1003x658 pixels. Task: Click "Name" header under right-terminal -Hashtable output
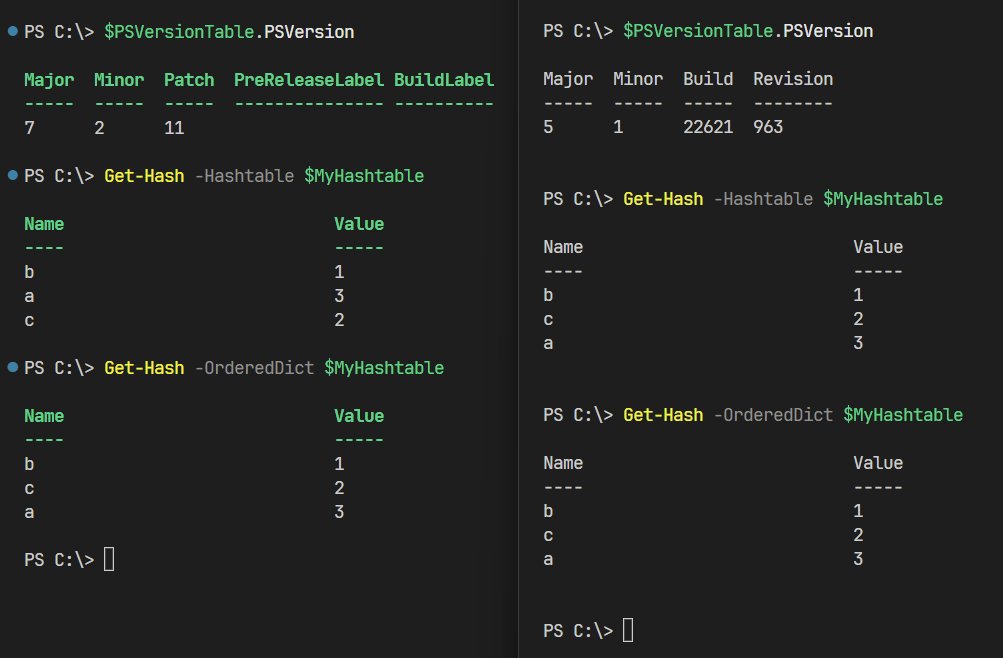[563, 247]
